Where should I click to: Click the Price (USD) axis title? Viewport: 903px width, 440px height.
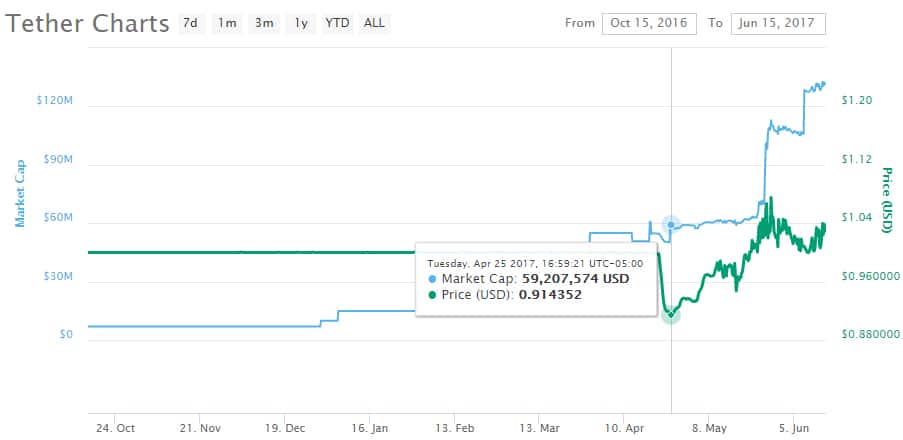pyautogui.click(x=886, y=201)
